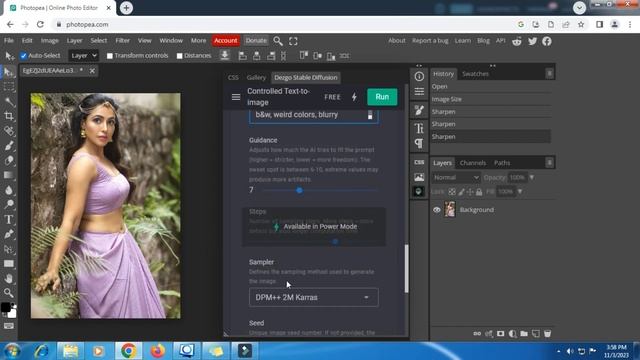This screenshot has width=640, height=360.
Task: Select the Image Size history step
Action: tap(491, 99)
